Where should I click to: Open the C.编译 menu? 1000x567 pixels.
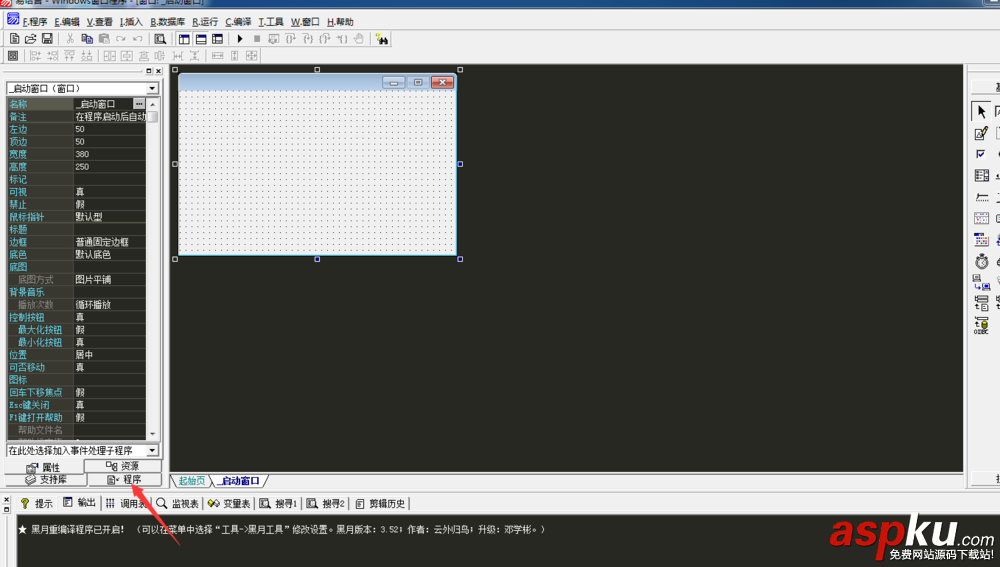[x=238, y=22]
